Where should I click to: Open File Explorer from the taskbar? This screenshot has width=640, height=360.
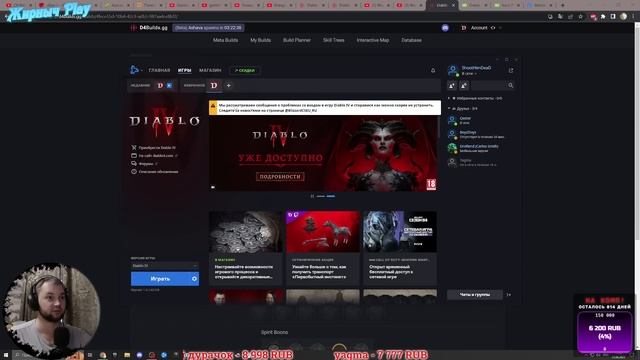(x=127, y=355)
